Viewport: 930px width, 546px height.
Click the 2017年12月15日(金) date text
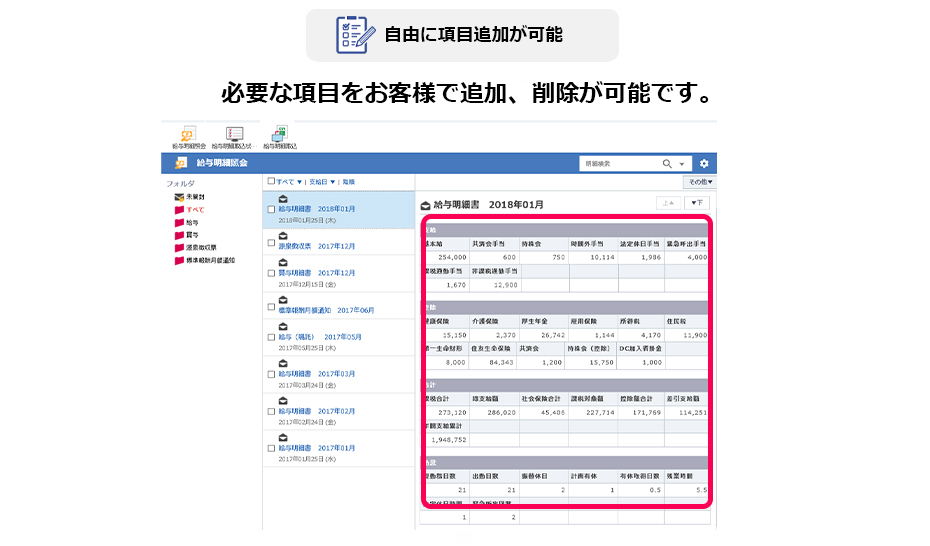click(307, 285)
